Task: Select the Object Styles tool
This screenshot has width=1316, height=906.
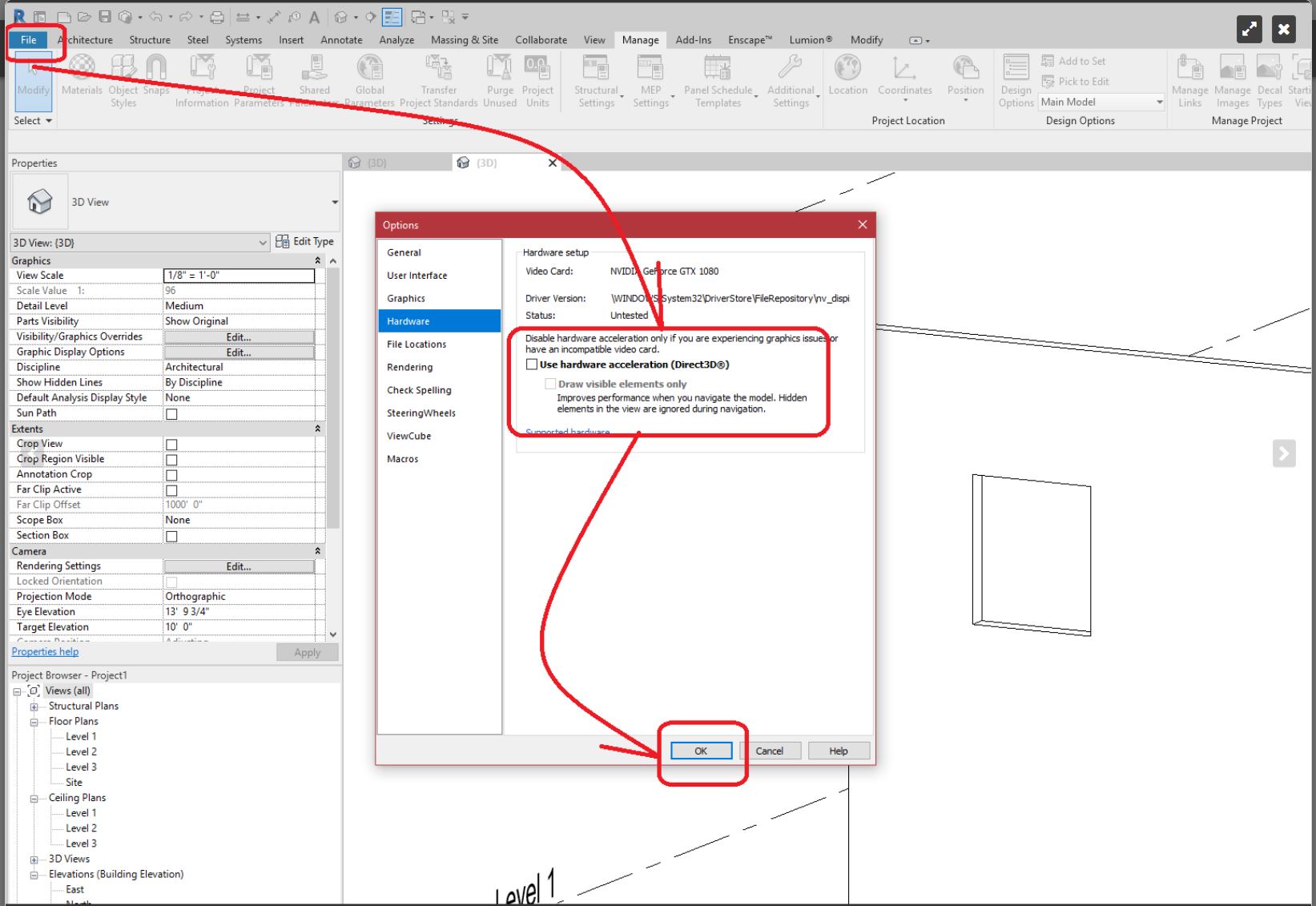Action: 123,76
